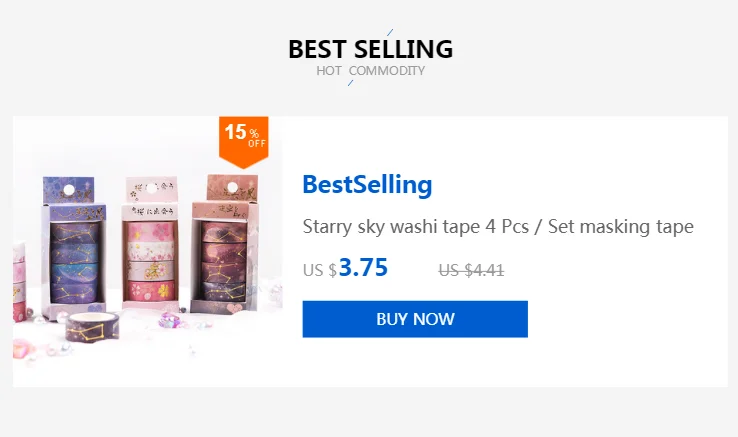Open the Starry sky washi tape product title
Image resolution: width=738 pixels, height=437 pixels.
[498, 227]
